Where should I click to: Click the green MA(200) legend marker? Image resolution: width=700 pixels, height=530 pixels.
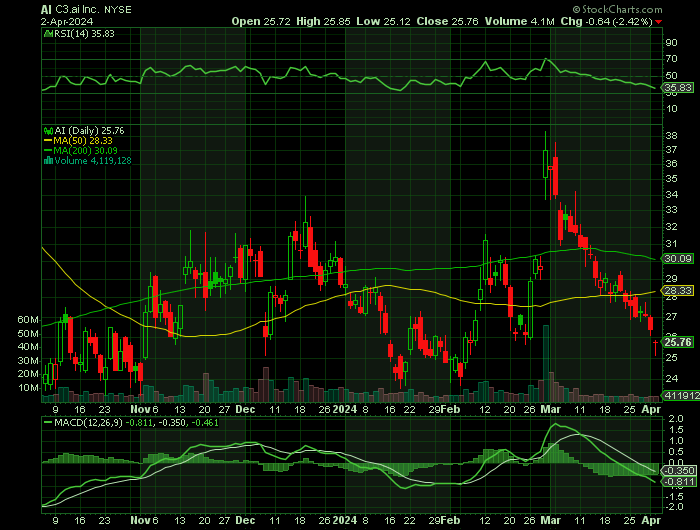(x=48, y=151)
